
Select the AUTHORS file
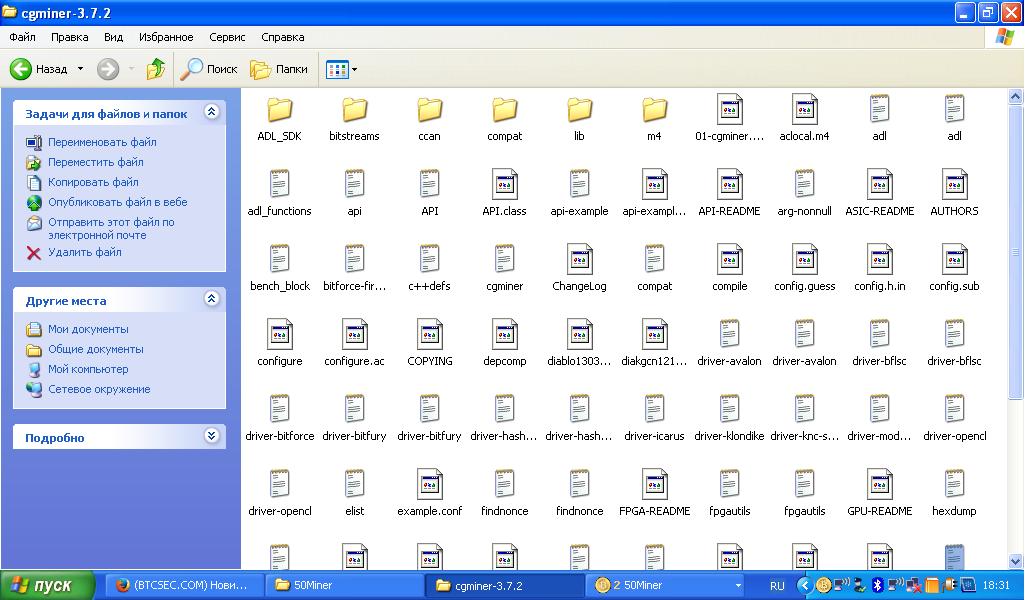pyautogui.click(x=954, y=194)
